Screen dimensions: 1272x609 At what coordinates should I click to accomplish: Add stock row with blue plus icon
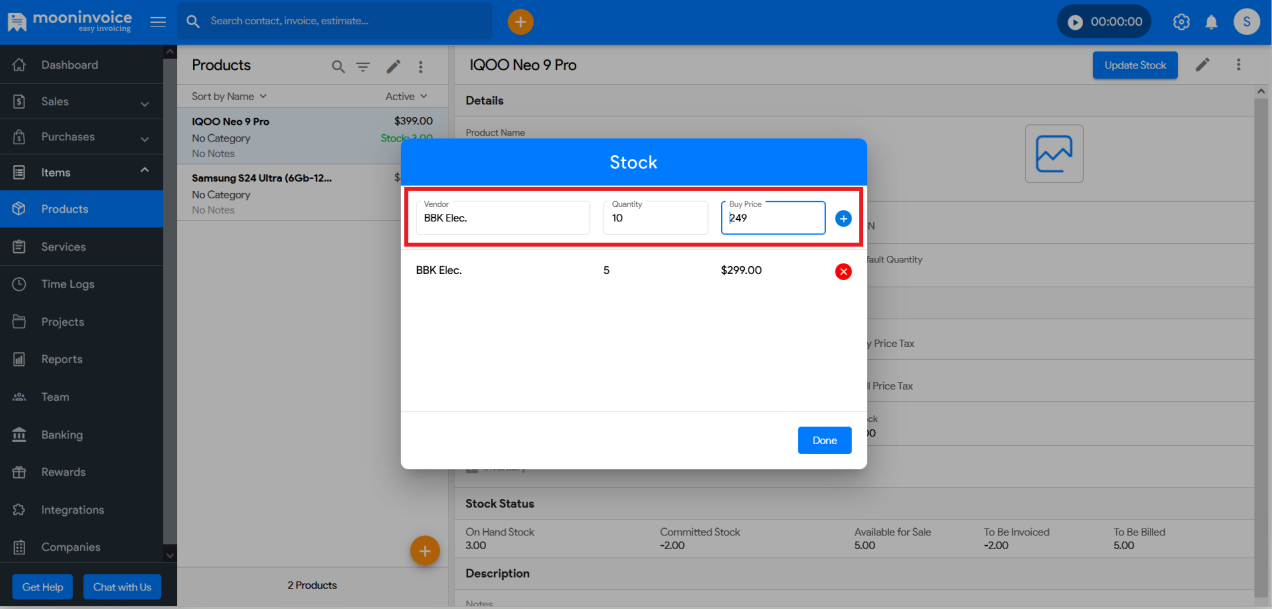click(x=843, y=218)
